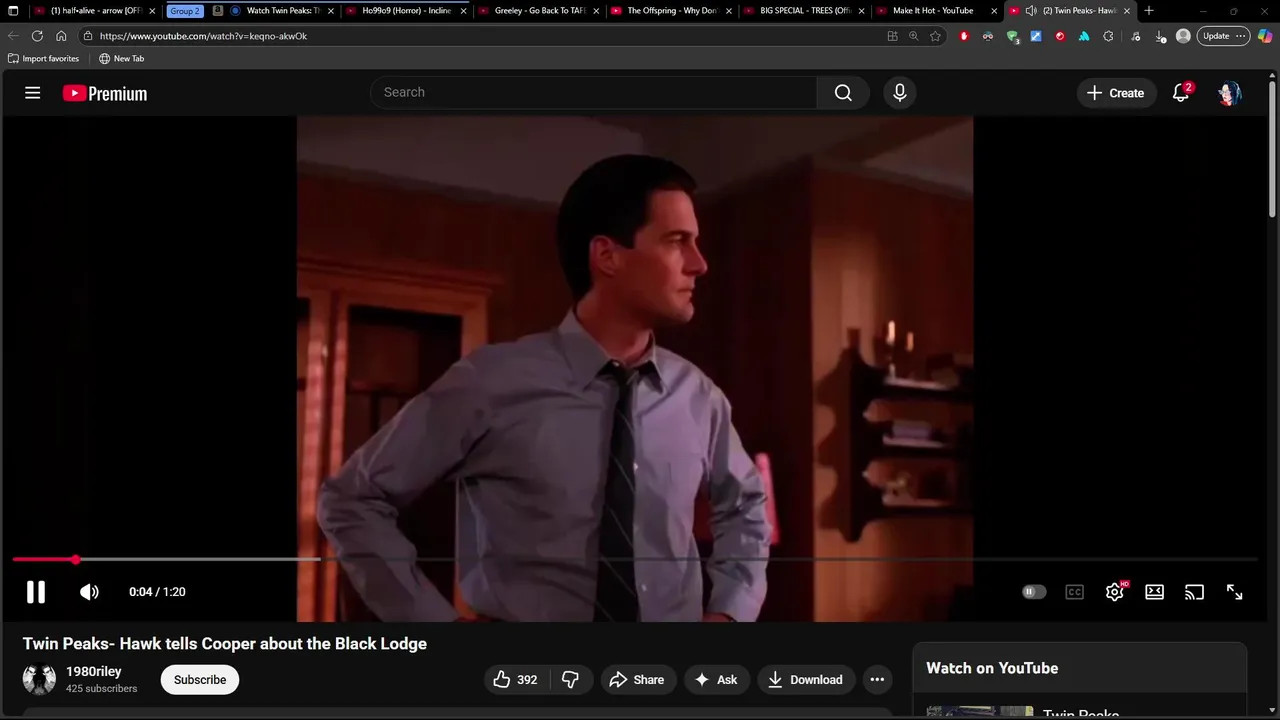1280x720 pixels.
Task: Exit full-window player view
Action: pos(1234,592)
